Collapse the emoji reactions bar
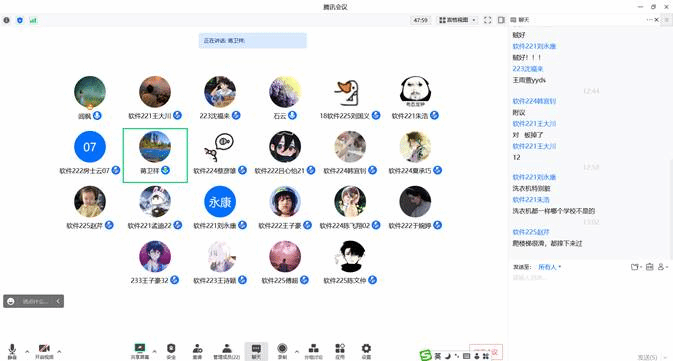This screenshot has width=673, height=361. (x=58, y=301)
